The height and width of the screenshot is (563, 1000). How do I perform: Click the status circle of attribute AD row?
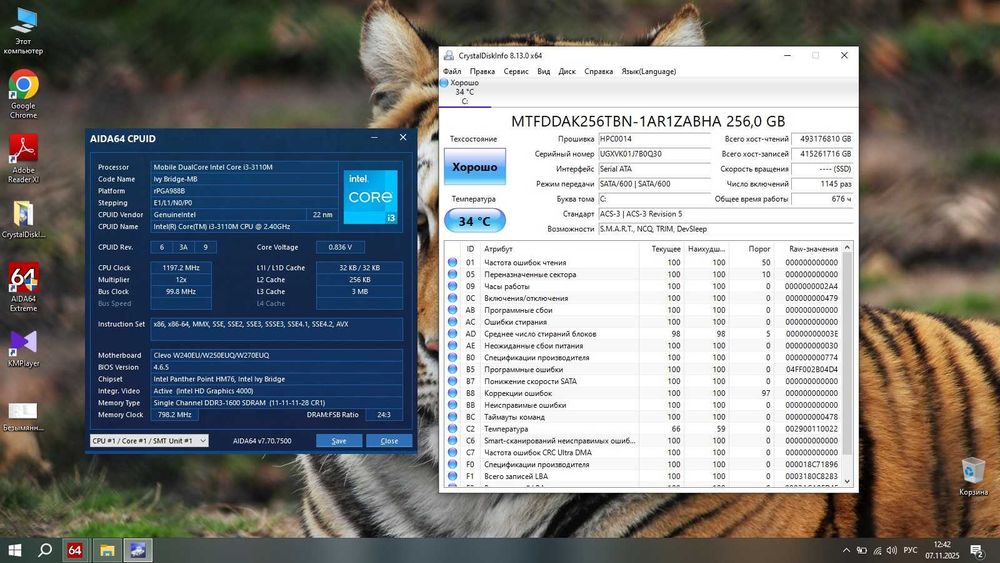click(x=452, y=333)
